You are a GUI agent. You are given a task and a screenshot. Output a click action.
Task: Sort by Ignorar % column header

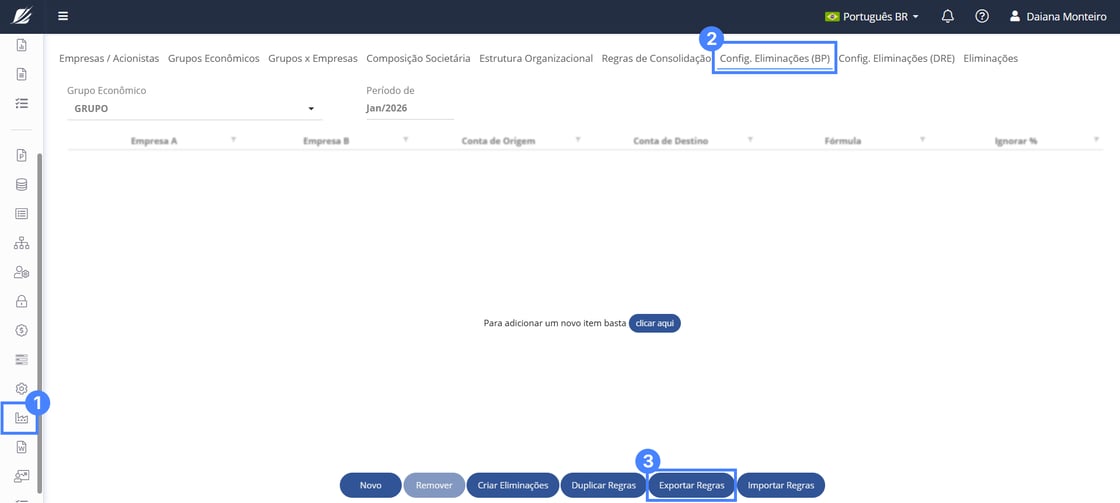(1016, 141)
